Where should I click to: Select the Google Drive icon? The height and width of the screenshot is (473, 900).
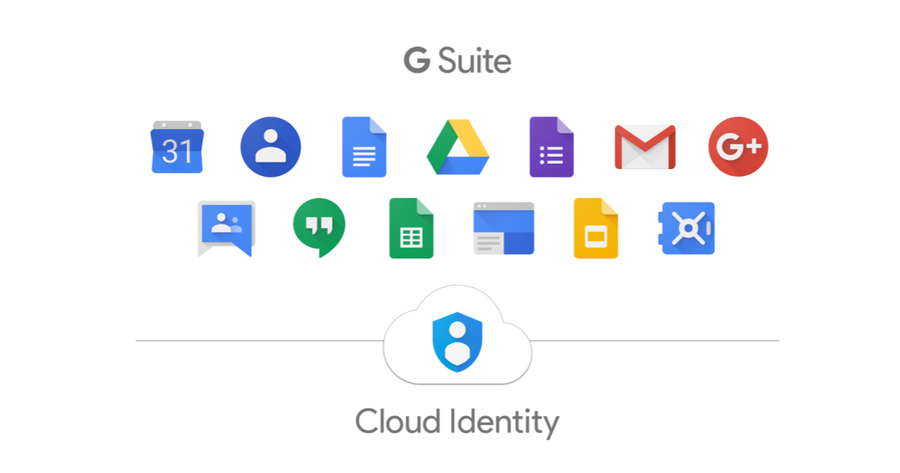pyautogui.click(x=457, y=147)
